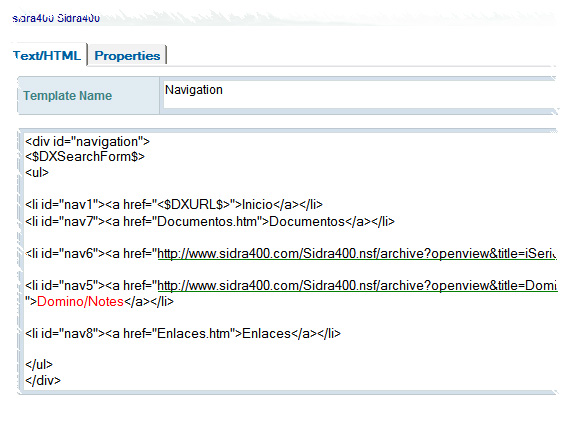The width and height of the screenshot is (571, 435).
Task: Click the nav7 Documentos.htm line
Action: pyautogui.click(x=210, y=221)
